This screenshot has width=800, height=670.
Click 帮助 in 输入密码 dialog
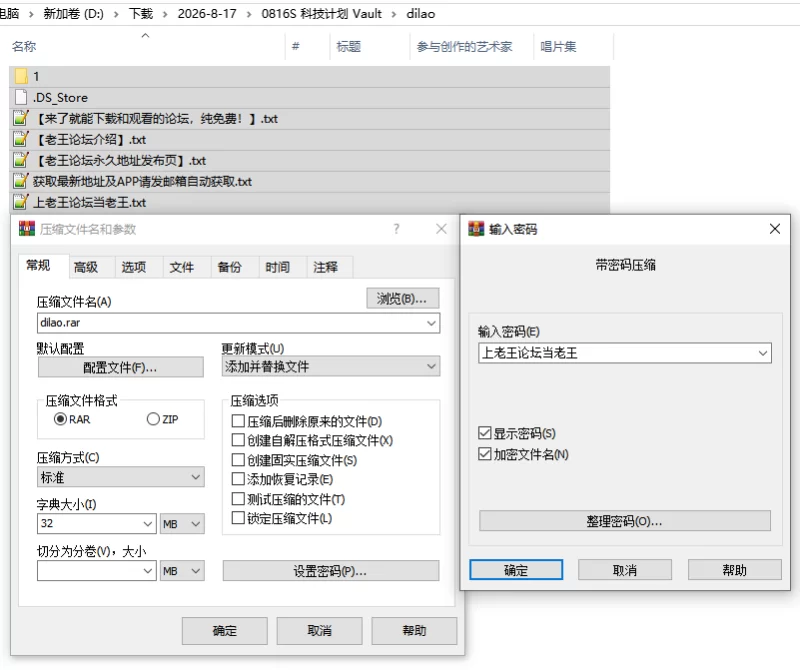pos(735,569)
